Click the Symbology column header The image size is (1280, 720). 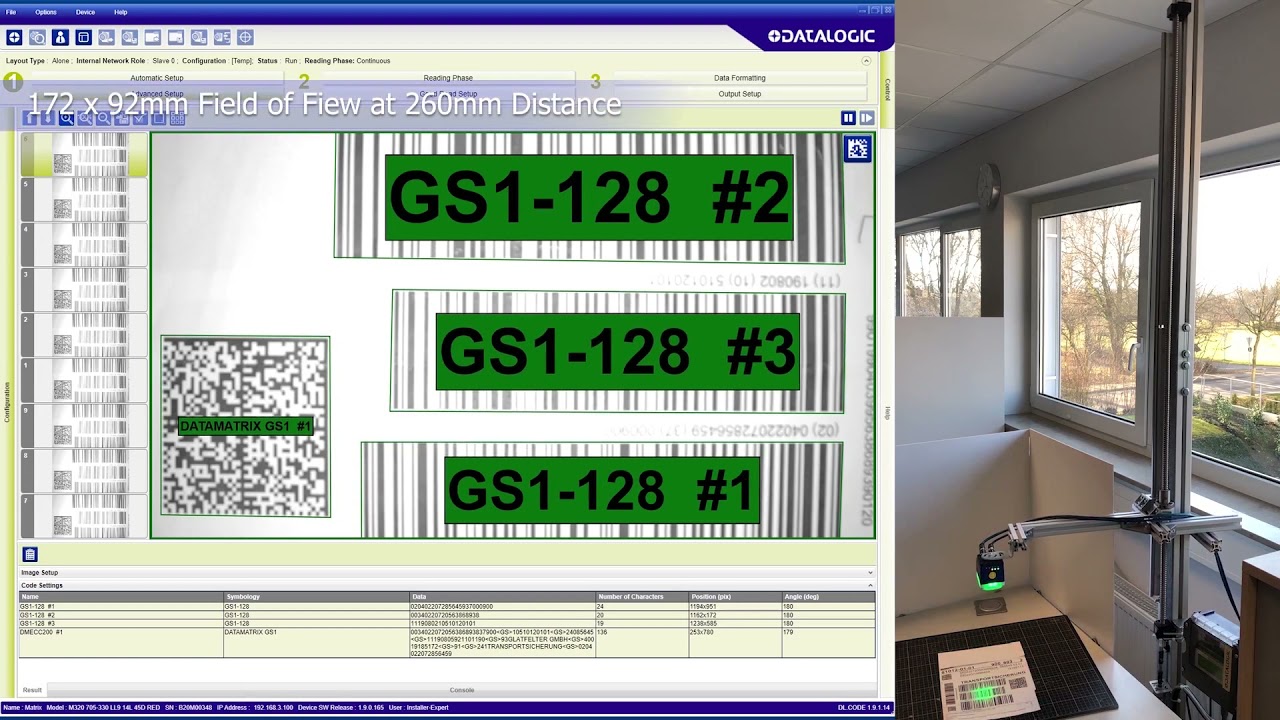pos(316,597)
